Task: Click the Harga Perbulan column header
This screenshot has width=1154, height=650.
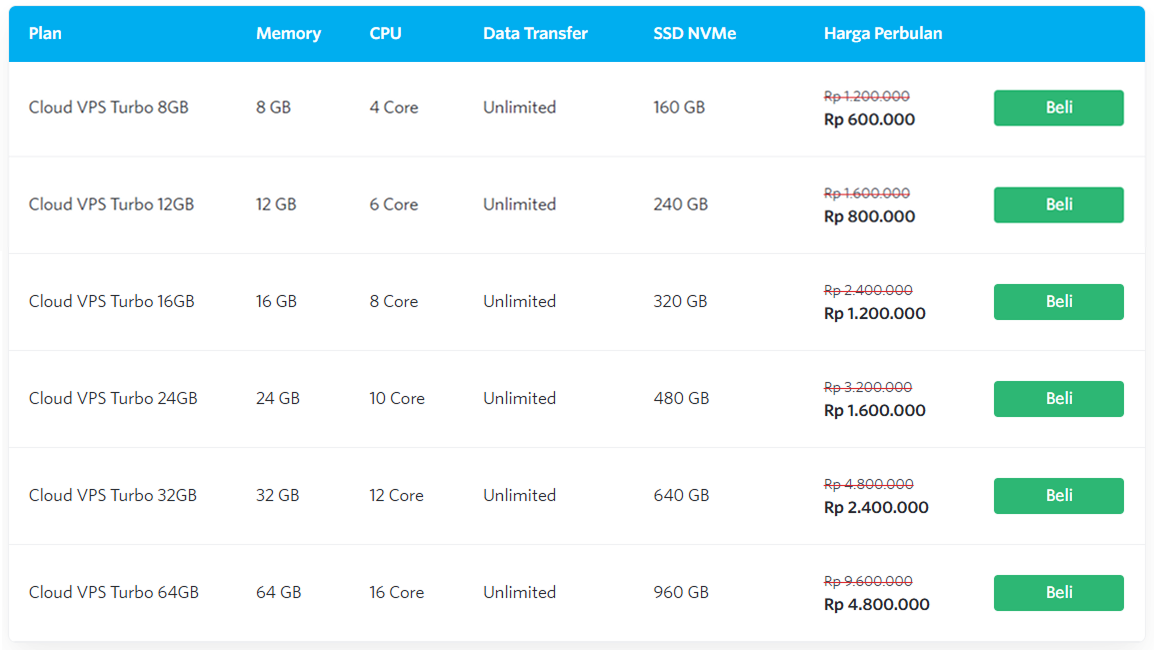Action: tap(882, 33)
